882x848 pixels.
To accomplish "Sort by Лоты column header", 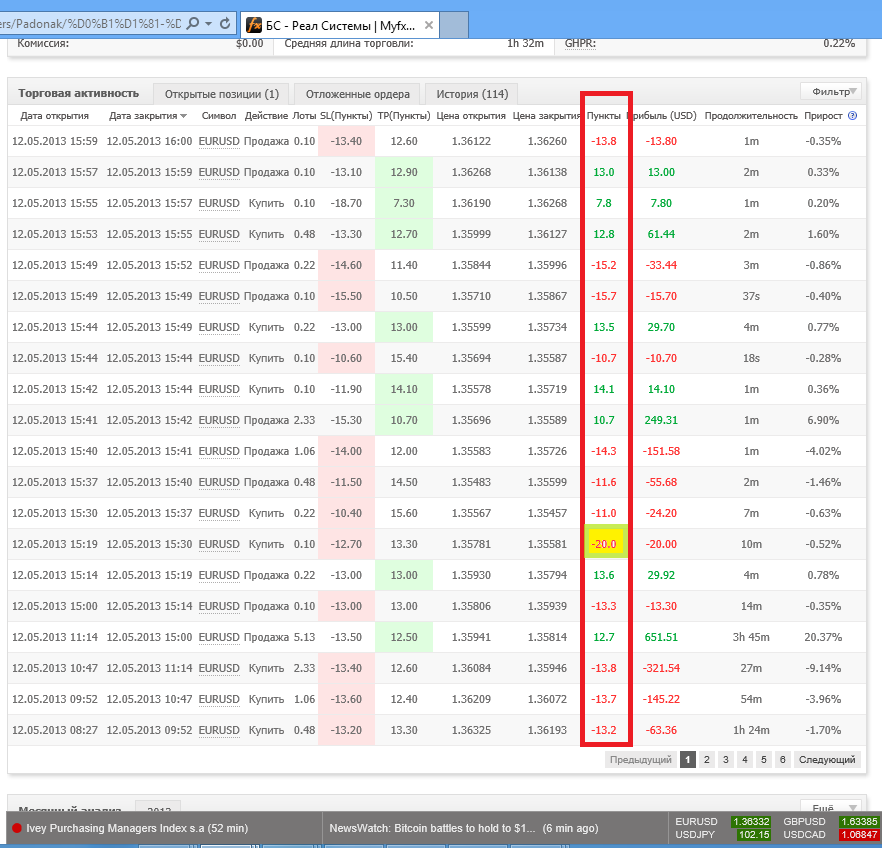I will point(304,116).
